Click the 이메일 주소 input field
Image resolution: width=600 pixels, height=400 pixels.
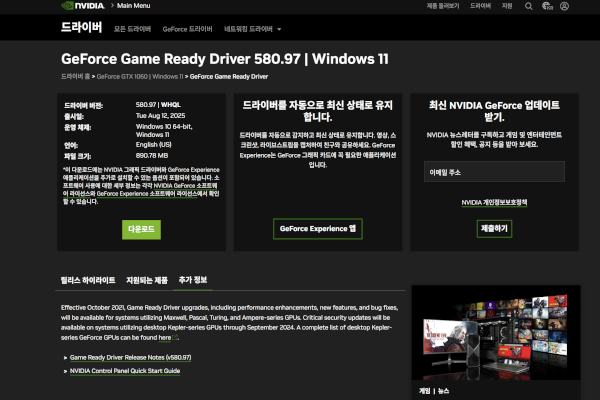coord(494,172)
